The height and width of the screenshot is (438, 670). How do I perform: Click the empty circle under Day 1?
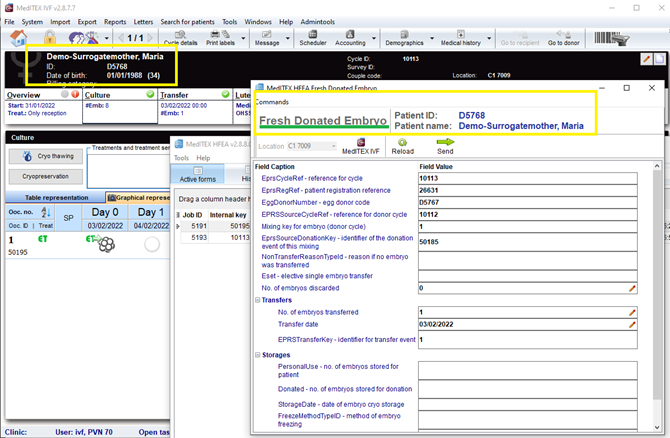point(152,244)
